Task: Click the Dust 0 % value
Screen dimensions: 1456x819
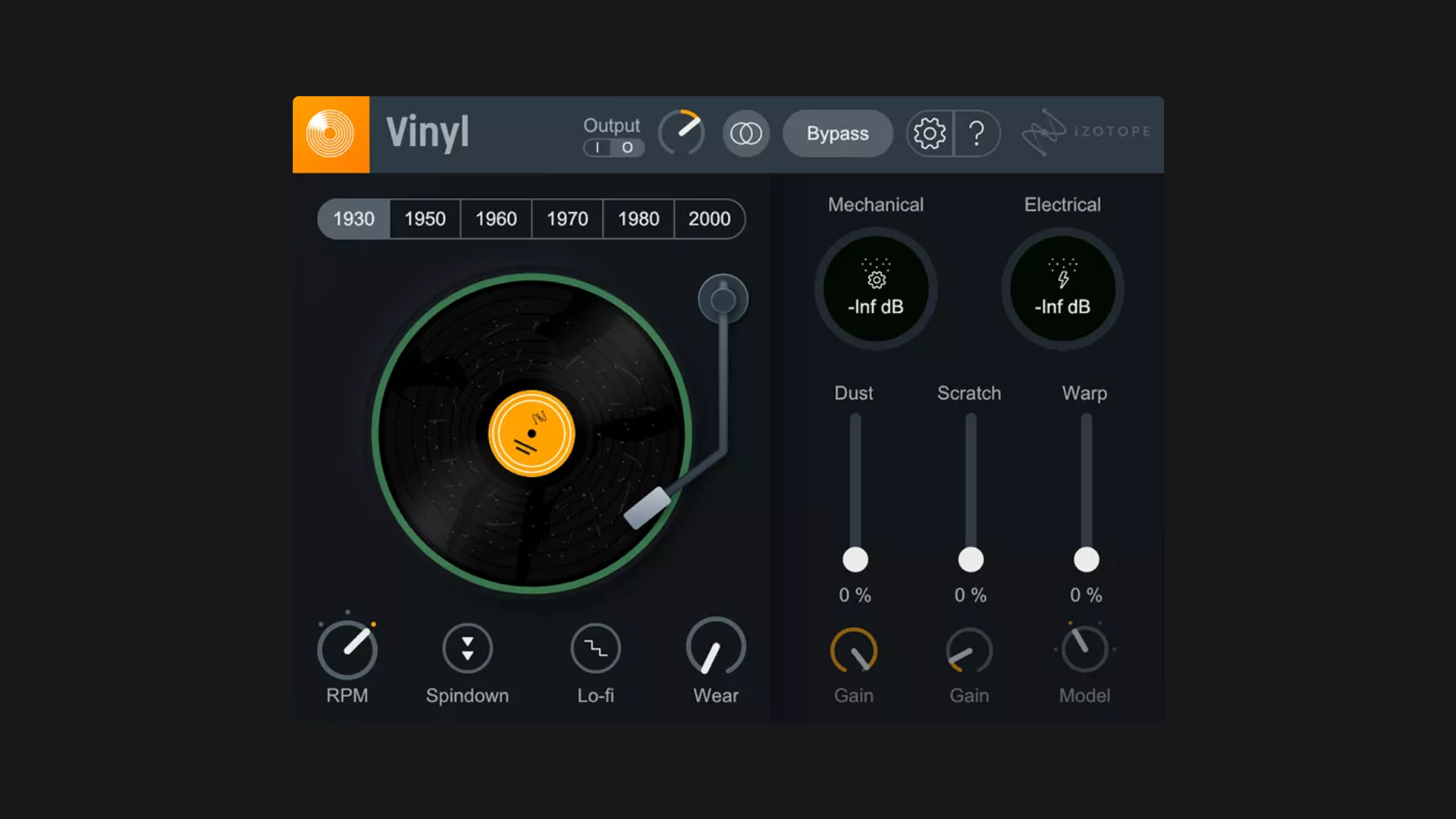Action: point(855,595)
